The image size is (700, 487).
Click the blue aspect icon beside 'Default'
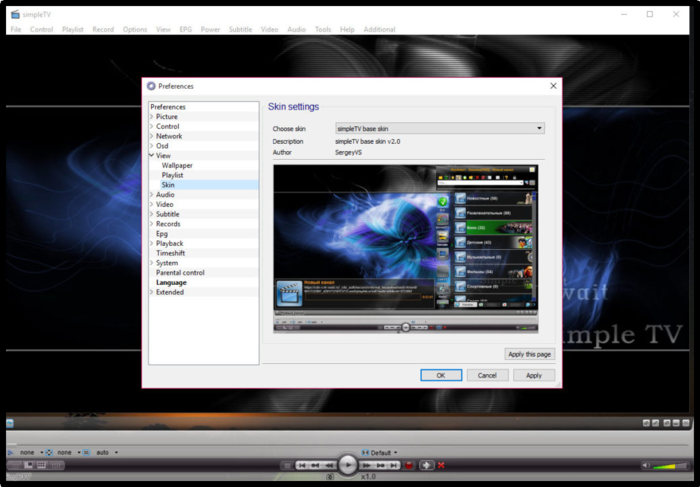pos(365,453)
